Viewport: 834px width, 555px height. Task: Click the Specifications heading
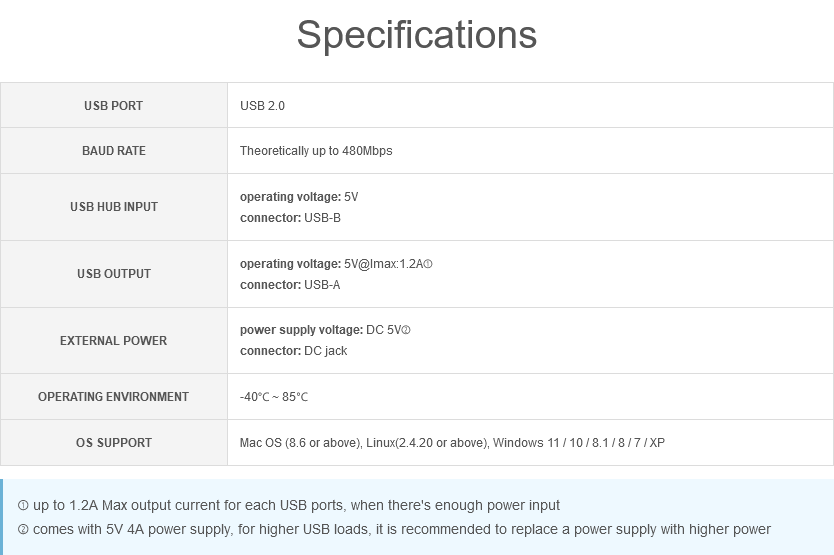click(416, 35)
